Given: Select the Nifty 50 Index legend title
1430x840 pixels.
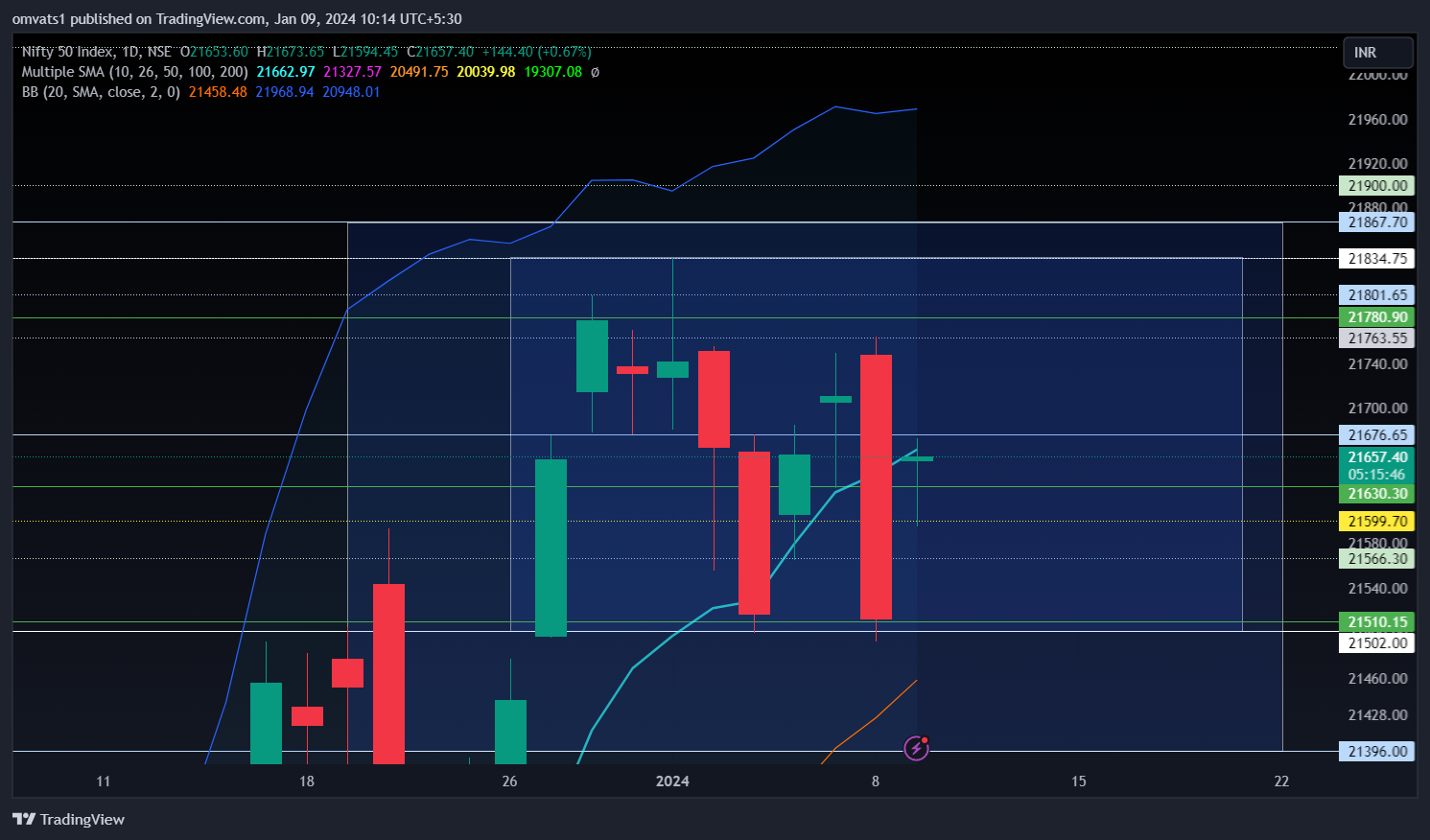Looking at the screenshot, I should tap(96, 52).
